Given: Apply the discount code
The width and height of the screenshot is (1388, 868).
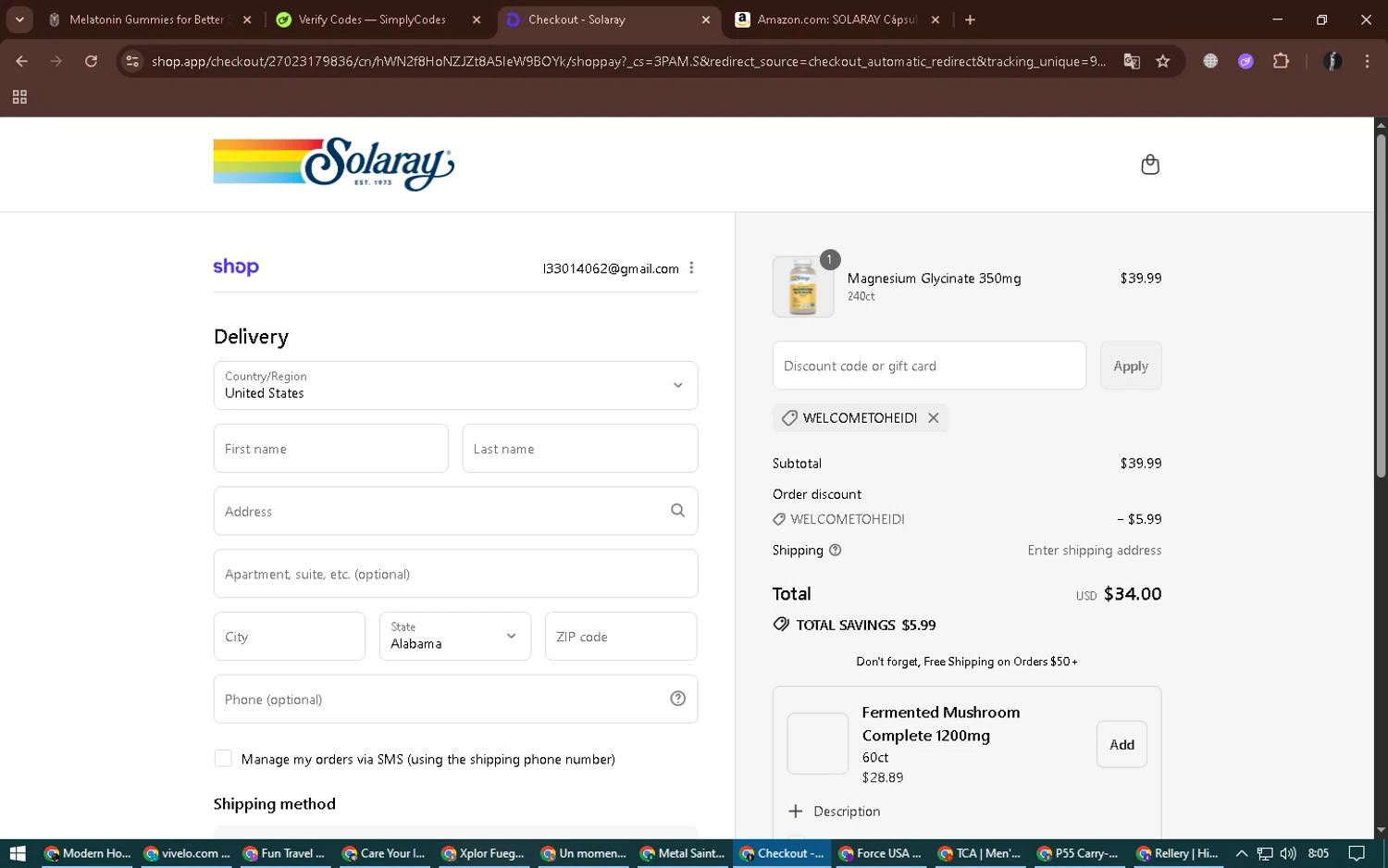Looking at the screenshot, I should pos(1131,366).
